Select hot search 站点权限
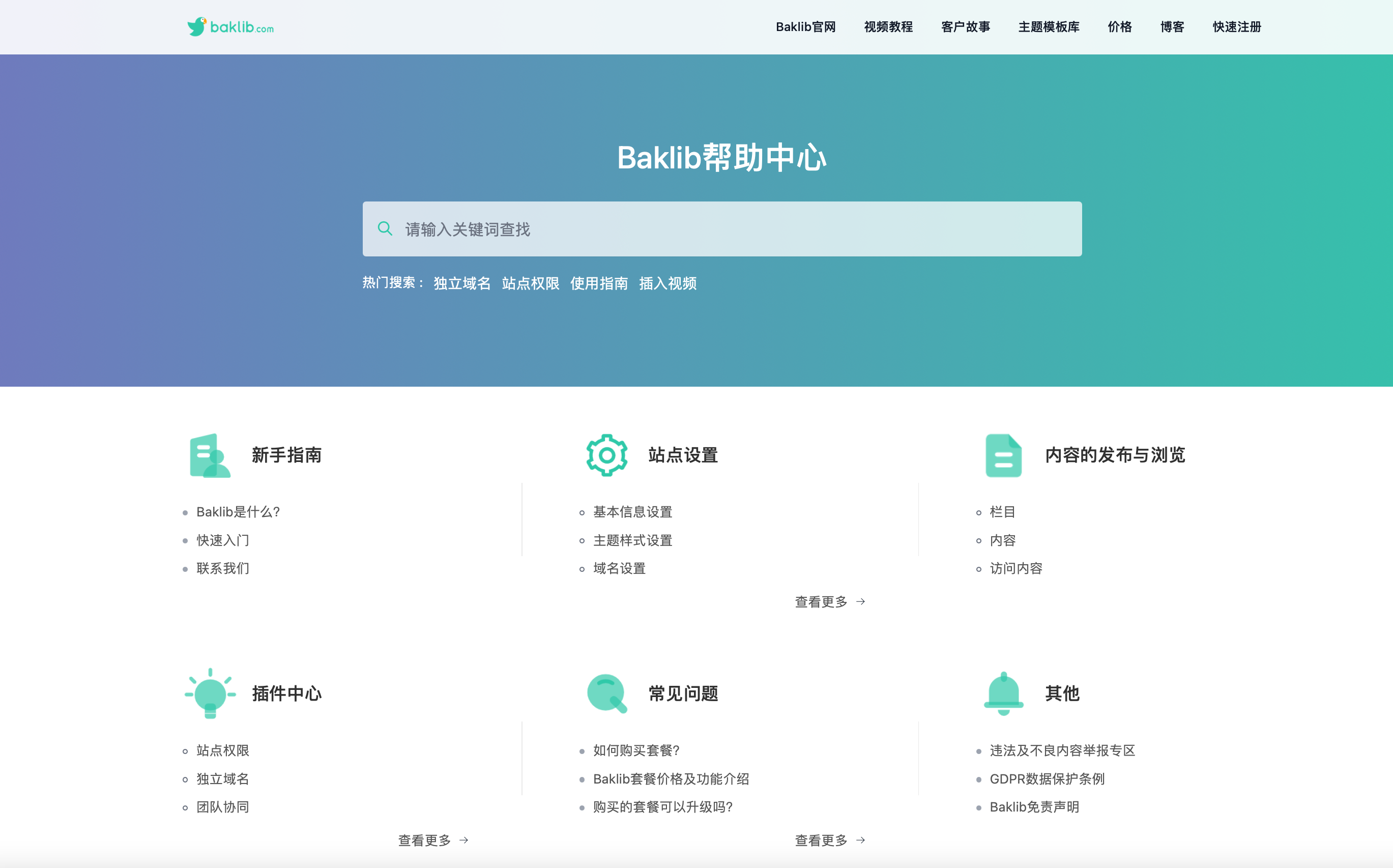 [530, 283]
